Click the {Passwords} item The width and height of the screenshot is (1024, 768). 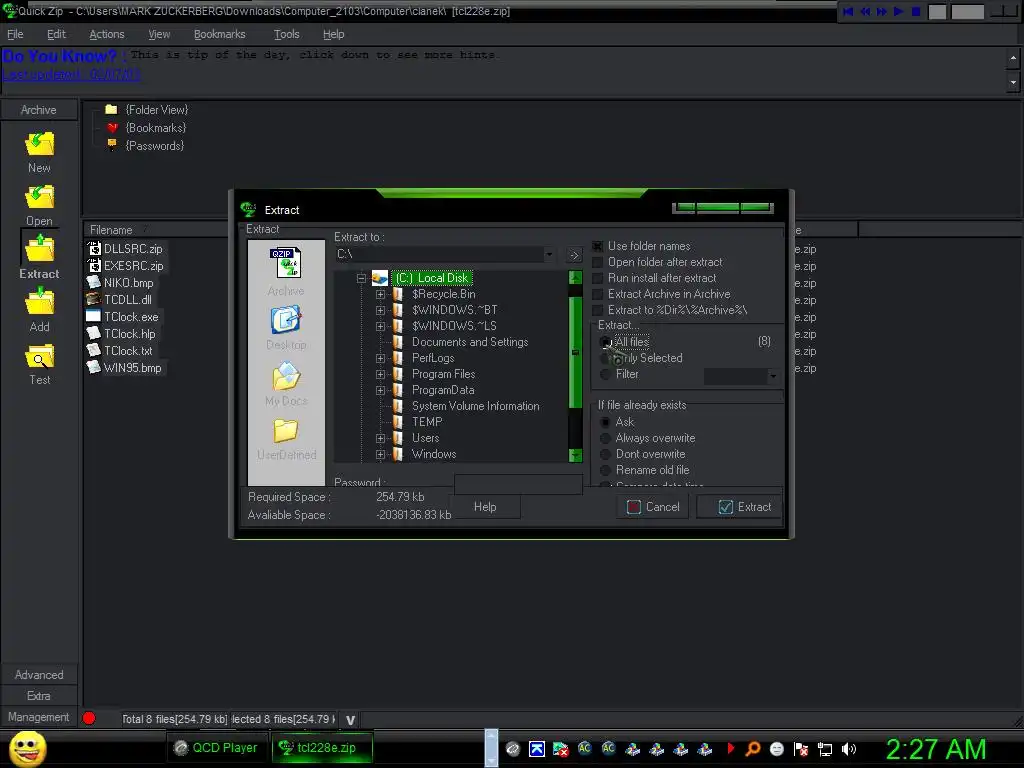pyautogui.click(x=146, y=146)
